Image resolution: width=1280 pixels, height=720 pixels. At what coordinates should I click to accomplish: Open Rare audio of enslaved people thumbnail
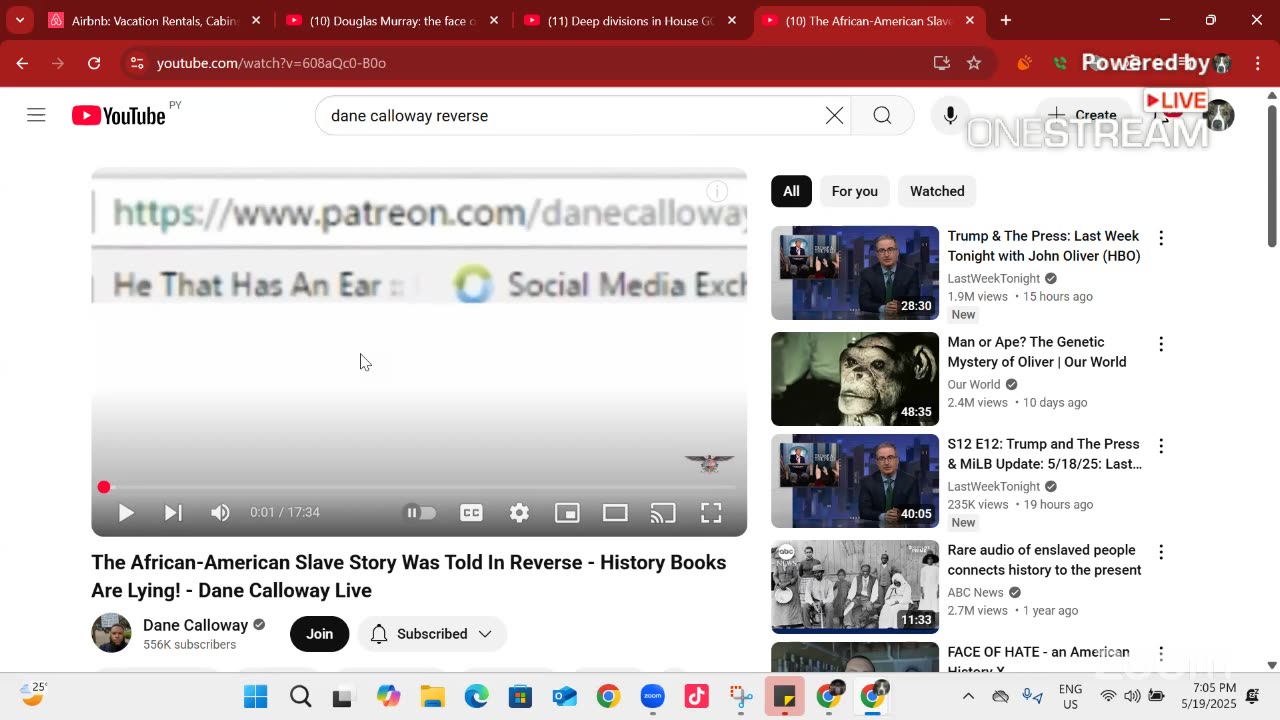click(x=855, y=587)
